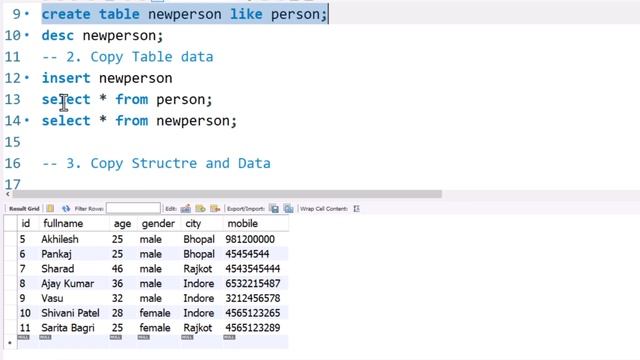
Task: Click comment '-- 3. Copy Structre and Data'
Action: [x=156, y=163]
